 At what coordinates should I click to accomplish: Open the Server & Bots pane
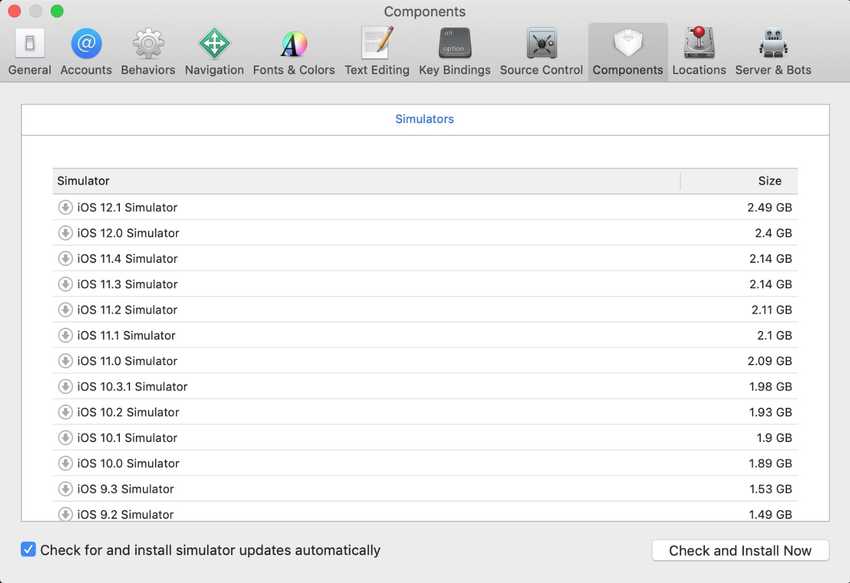774,53
